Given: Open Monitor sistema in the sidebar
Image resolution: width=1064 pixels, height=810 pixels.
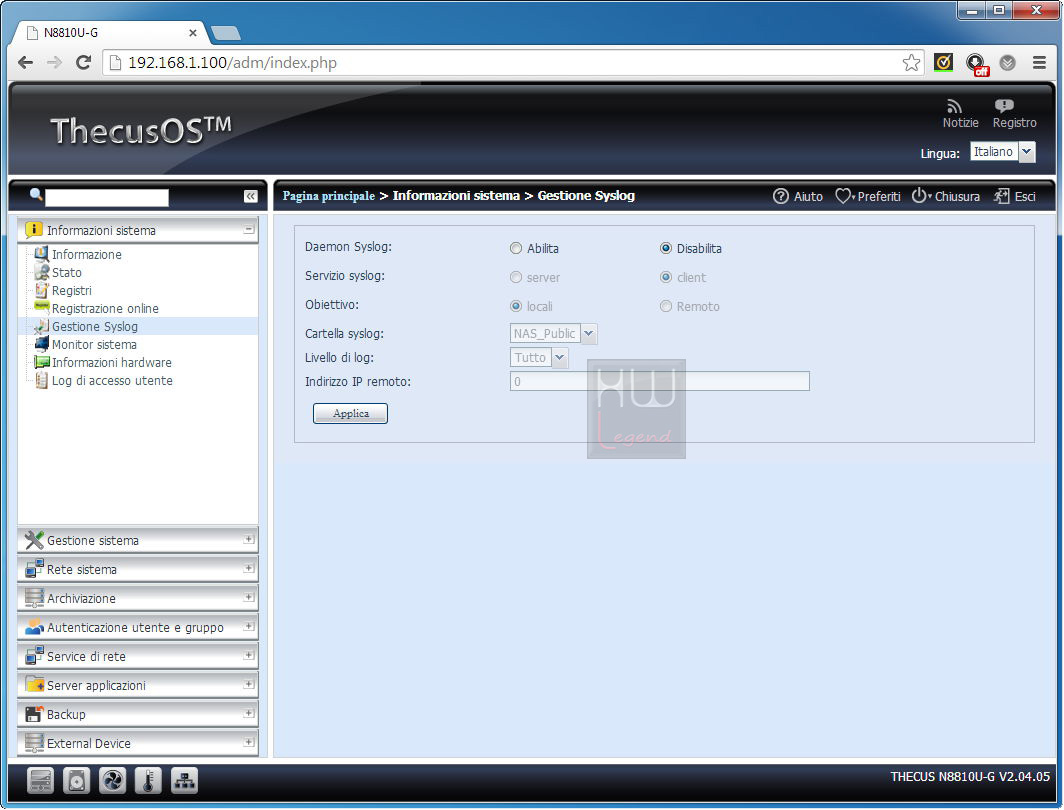Looking at the screenshot, I should point(94,345).
